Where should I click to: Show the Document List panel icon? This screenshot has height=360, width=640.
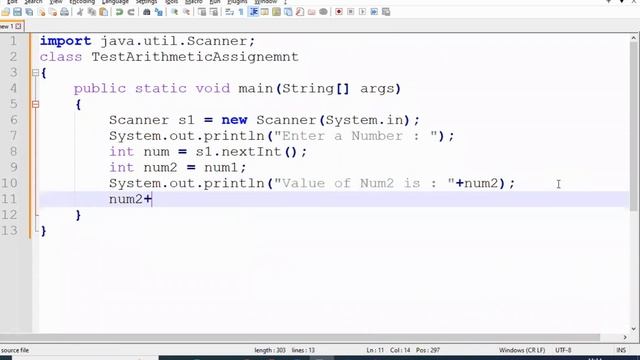coord(288,12)
